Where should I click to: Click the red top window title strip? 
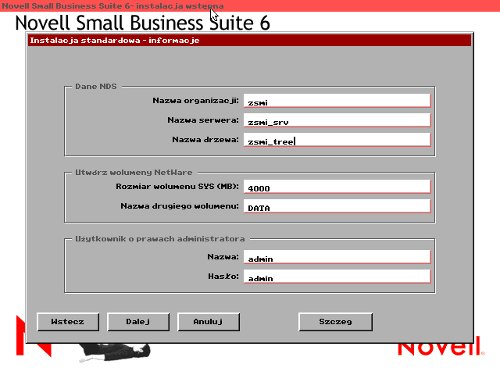tap(250, 6)
